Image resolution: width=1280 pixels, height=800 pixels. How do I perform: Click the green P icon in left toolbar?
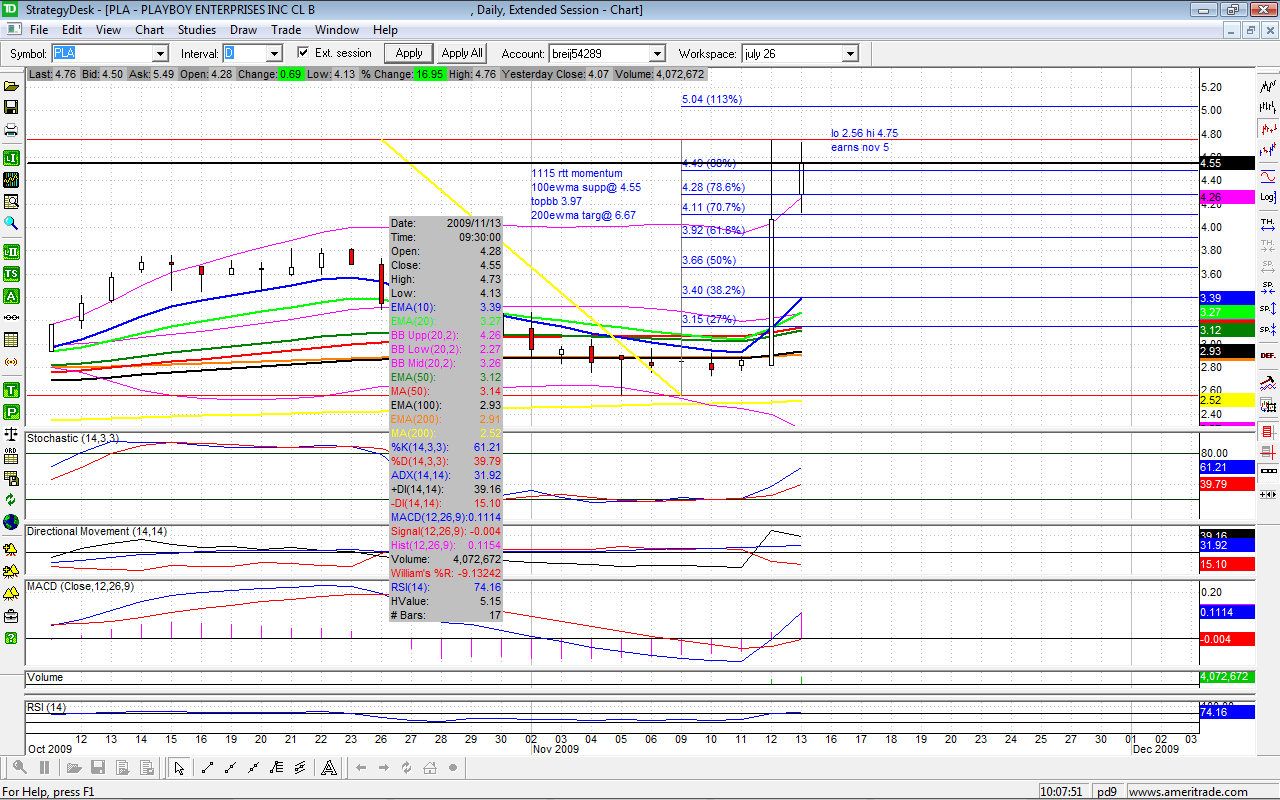click(x=11, y=412)
